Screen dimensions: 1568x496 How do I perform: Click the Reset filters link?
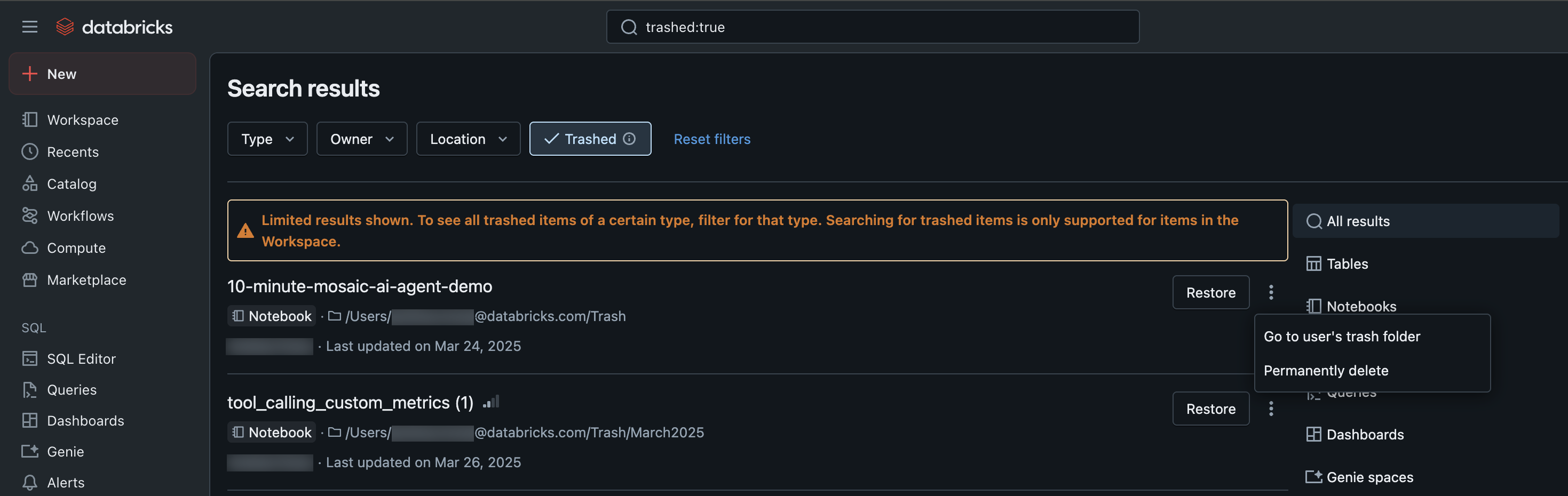click(711, 139)
